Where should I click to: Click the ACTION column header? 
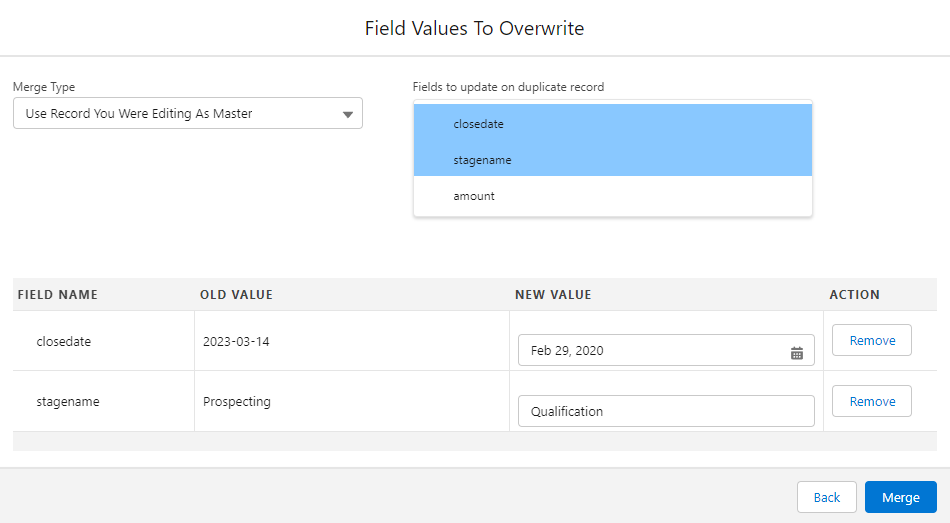pos(854,295)
